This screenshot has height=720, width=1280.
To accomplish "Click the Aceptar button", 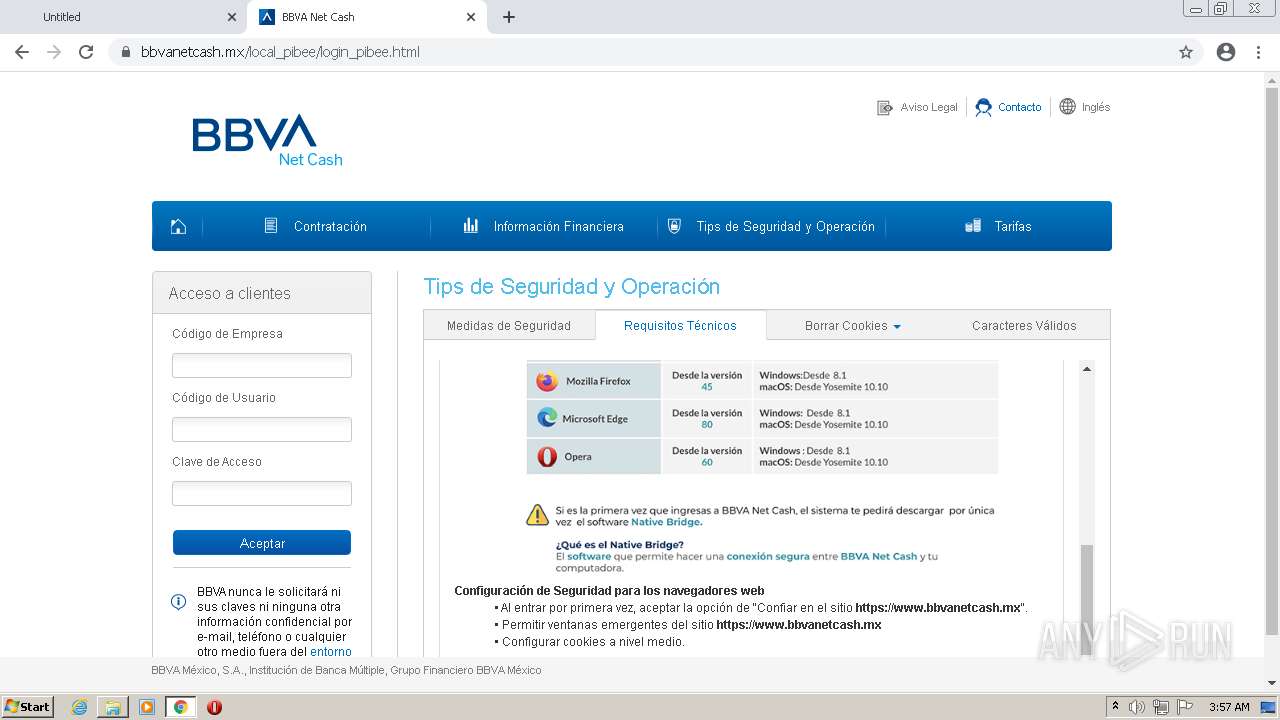I will click(262, 543).
